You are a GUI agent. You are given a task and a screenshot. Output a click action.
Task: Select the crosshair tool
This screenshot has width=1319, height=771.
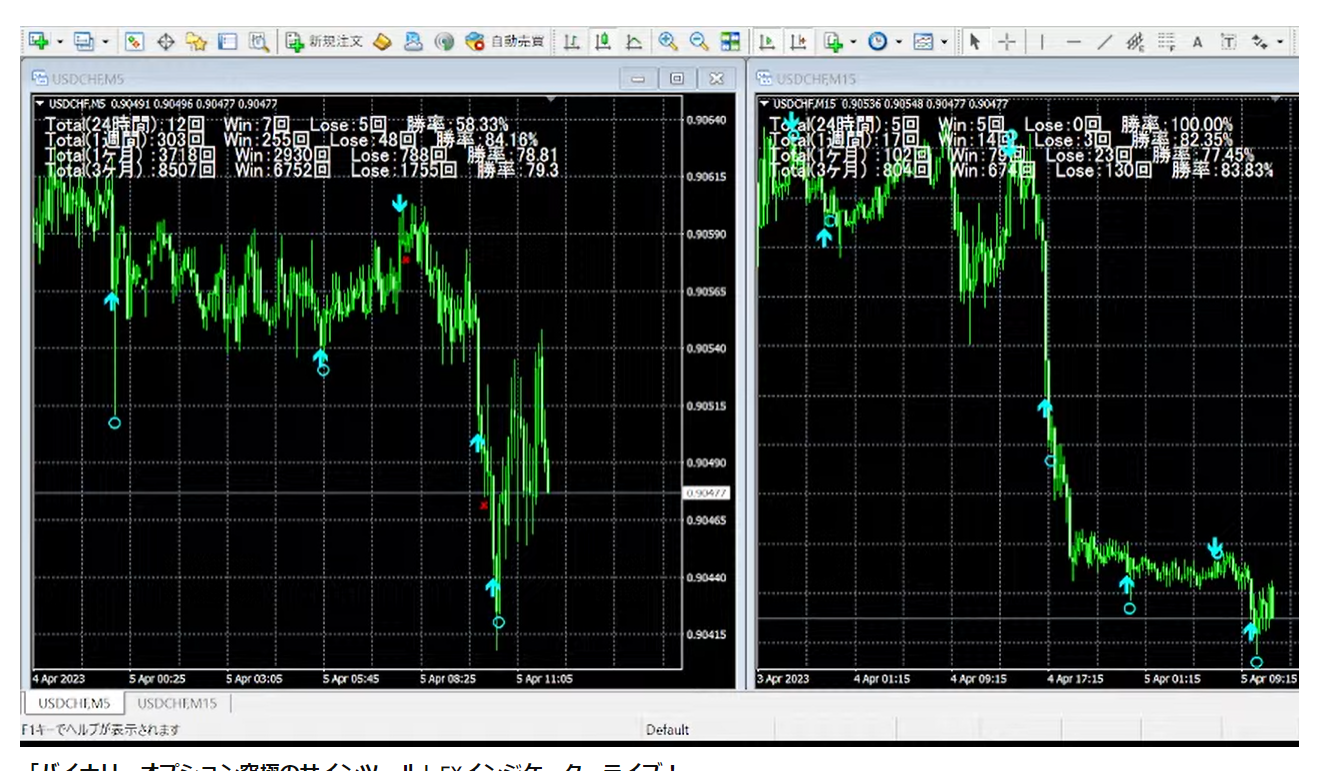(1007, 42)
